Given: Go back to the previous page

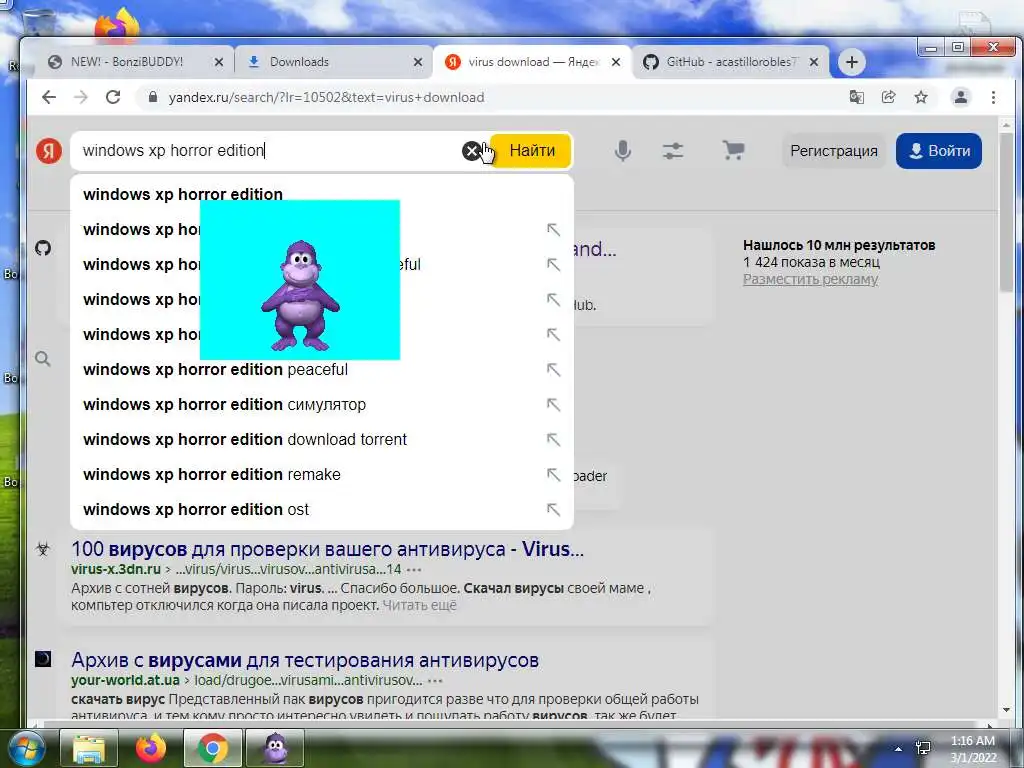Looking at the screenshot, I should click(x=49, y=97).
